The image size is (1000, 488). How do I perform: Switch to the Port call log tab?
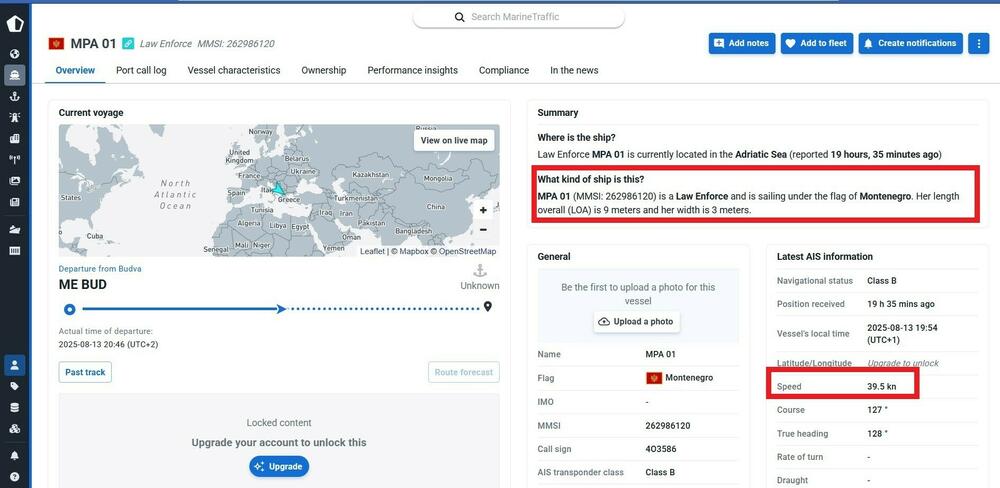[141, 70]
